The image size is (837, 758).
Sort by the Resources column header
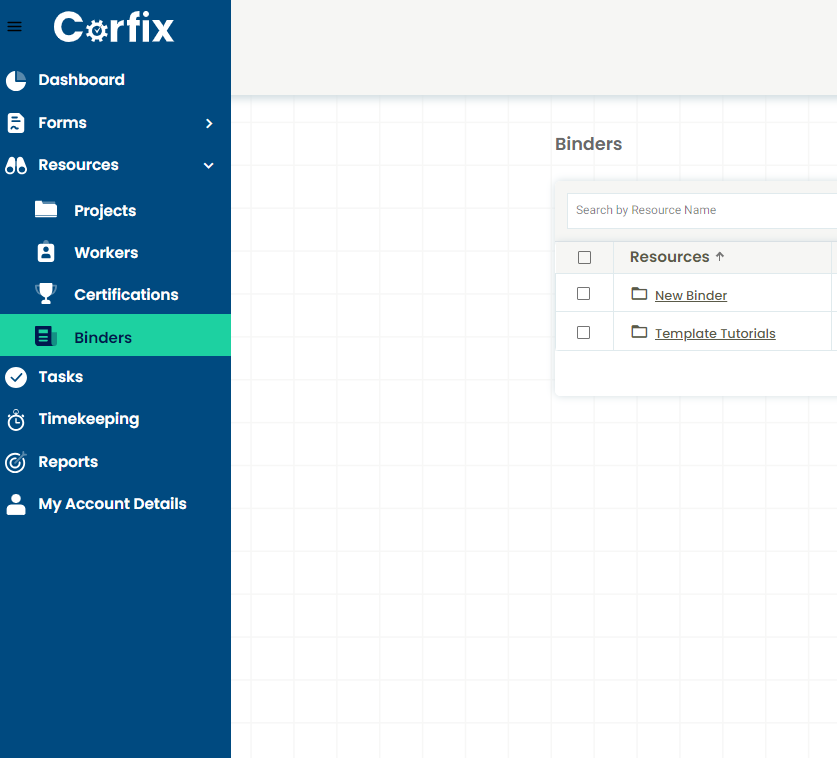[x=669, y=257]
